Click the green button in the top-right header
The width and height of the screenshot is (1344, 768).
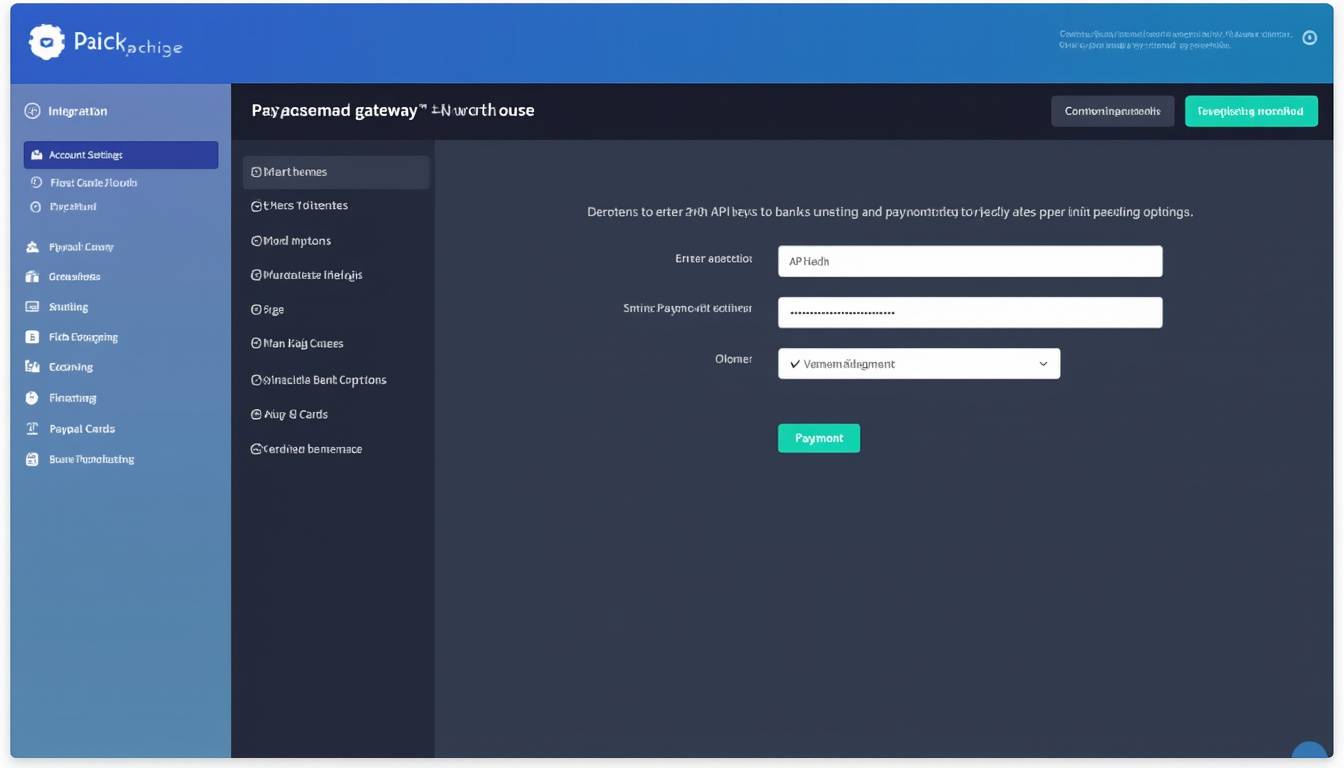click(x=1251, y=110)
